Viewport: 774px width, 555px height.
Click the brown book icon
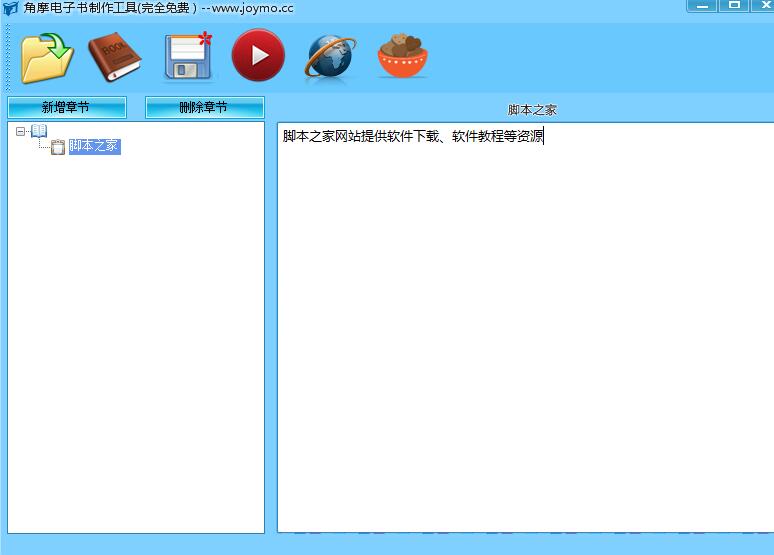pyautogui.click(x=115, y=57)
